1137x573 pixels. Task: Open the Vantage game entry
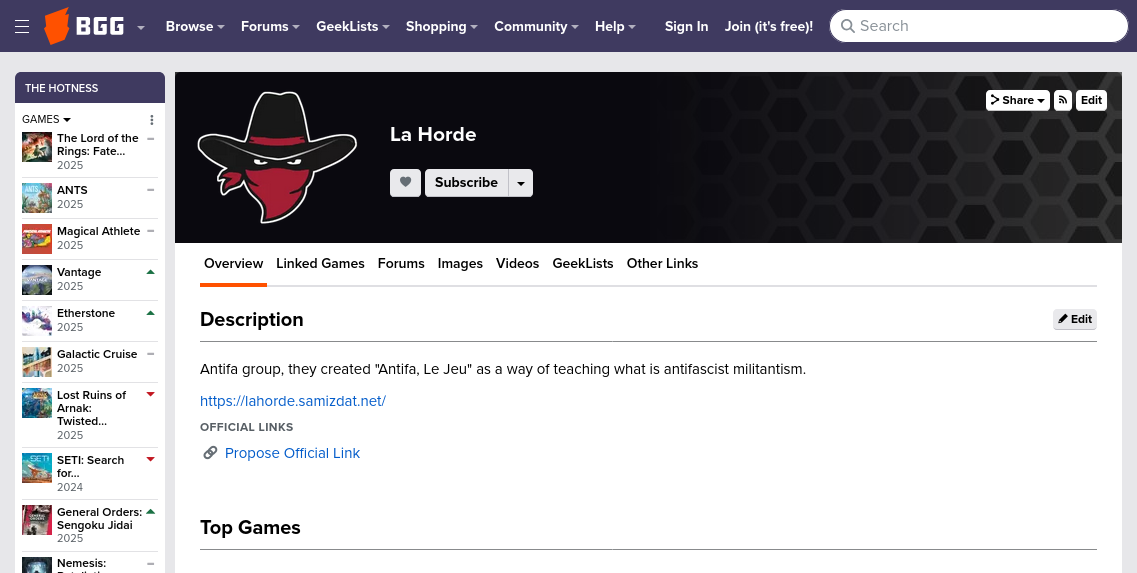79,273
